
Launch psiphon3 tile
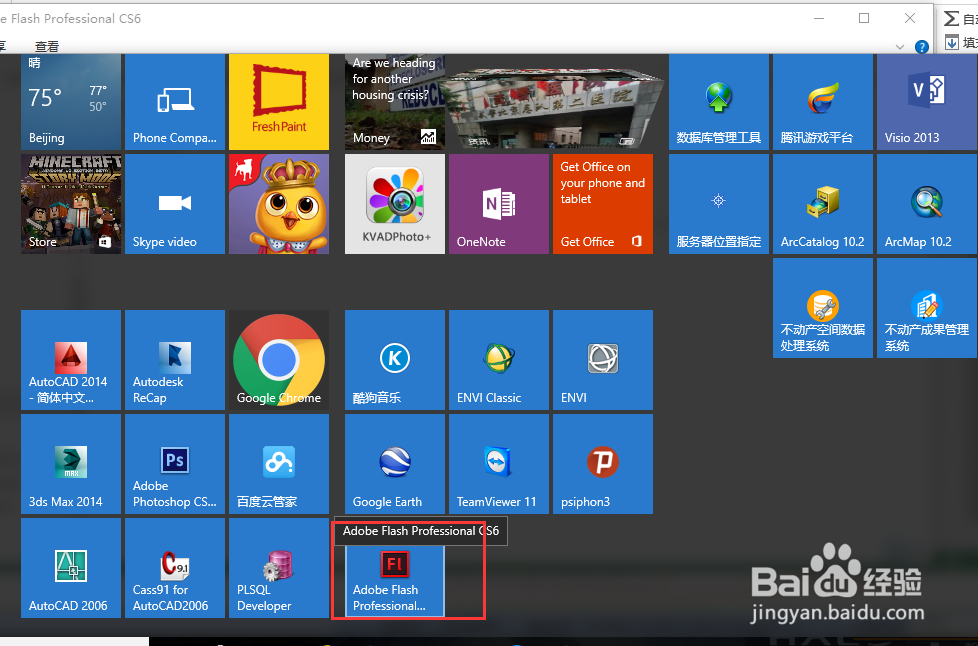pyautogui.click(x=603, y=464)
